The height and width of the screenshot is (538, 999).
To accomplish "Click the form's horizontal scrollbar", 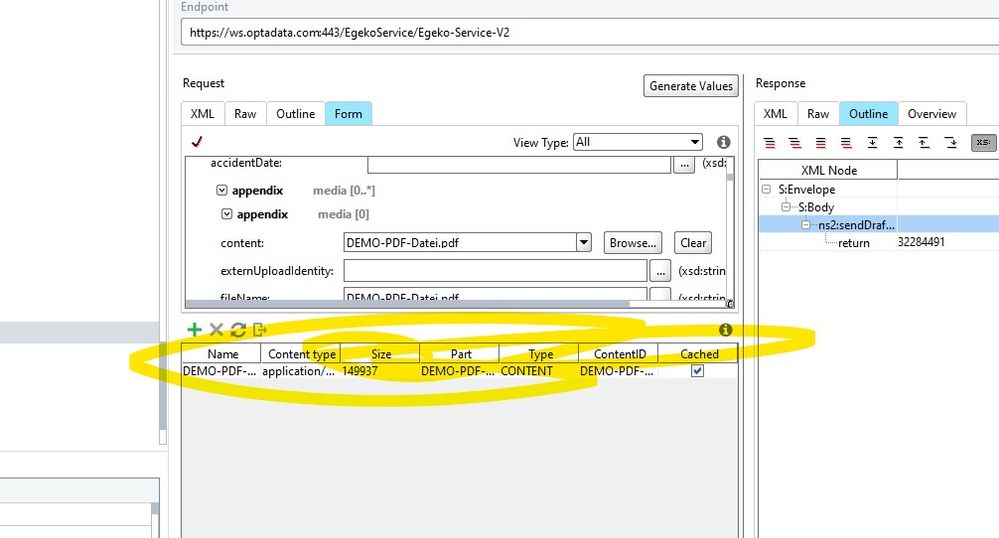I will click(408, 304).
